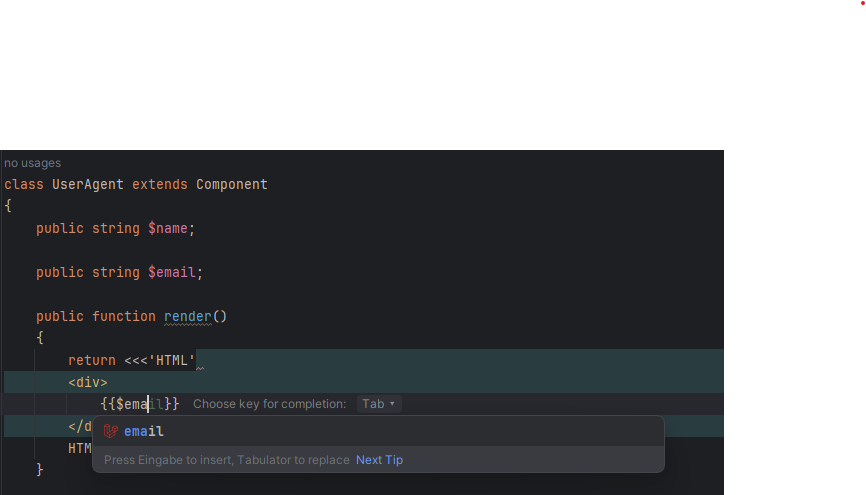
Task: Click the 'Choose key for completion' label
Action: 270,404
